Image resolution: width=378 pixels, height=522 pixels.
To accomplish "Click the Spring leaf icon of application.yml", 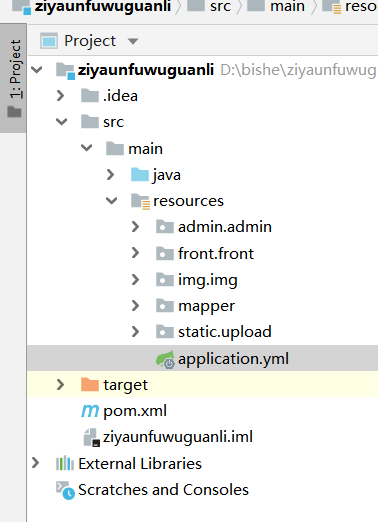I will pos(165,359).
